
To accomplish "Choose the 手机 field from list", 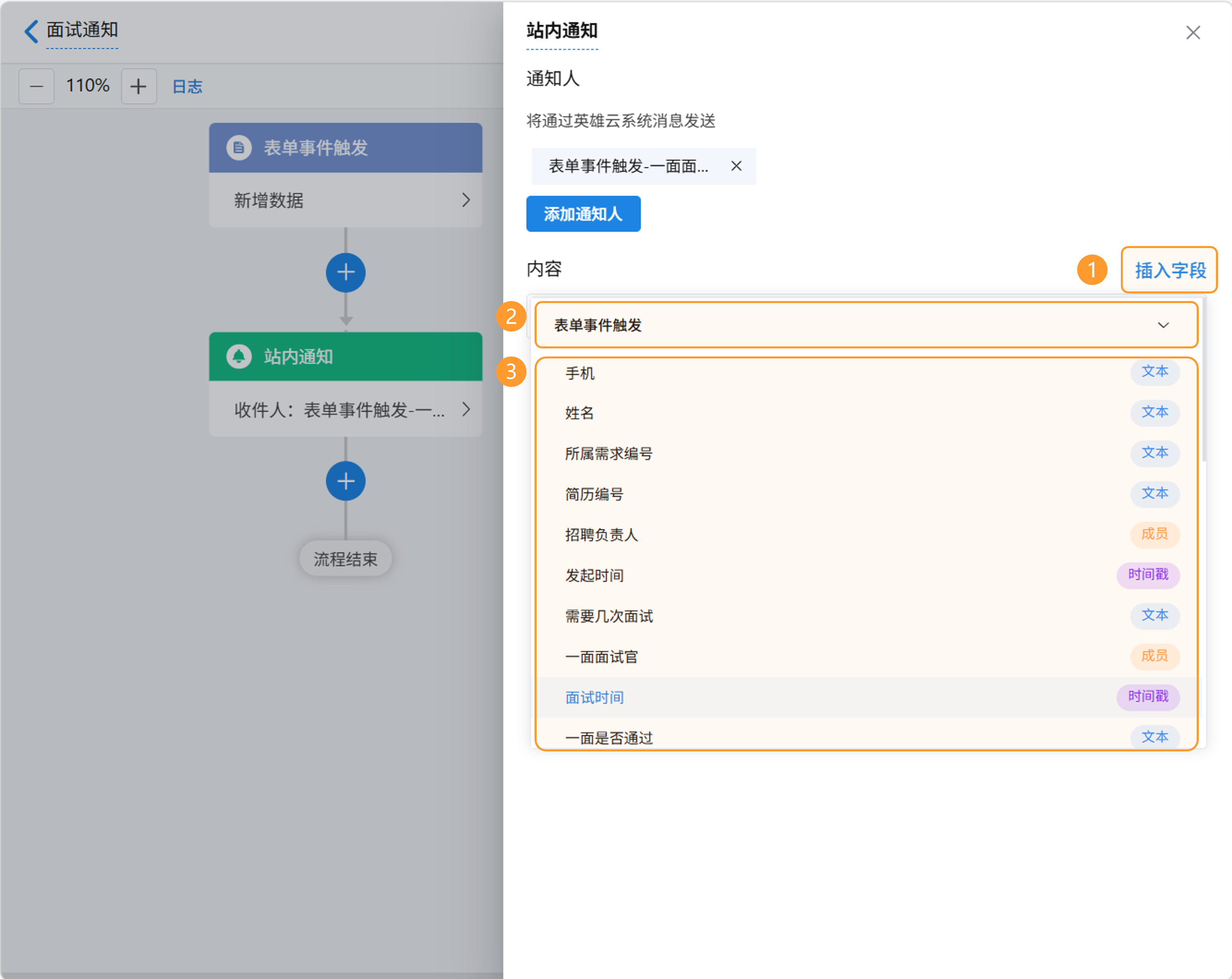I will click(x=580, y=373).
